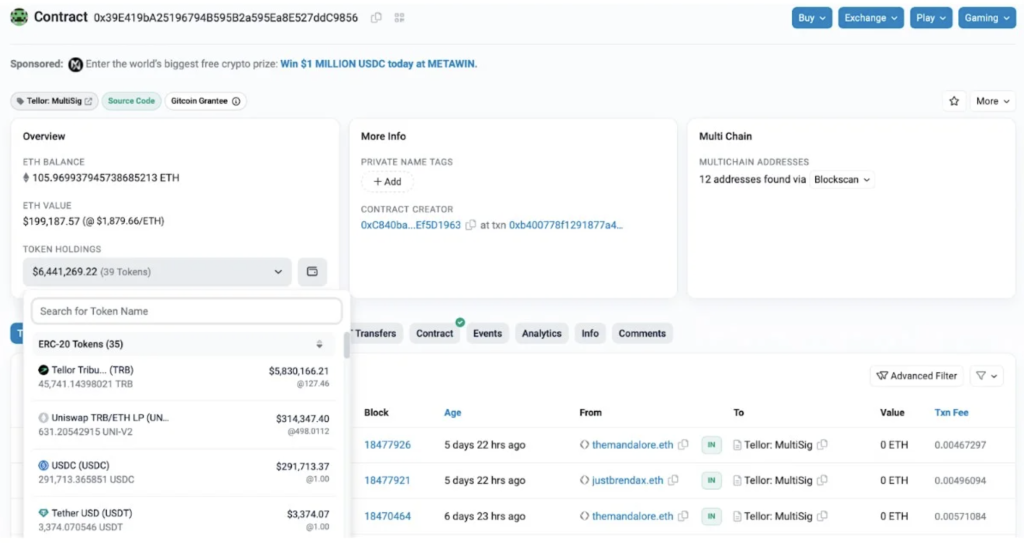Click ETH balance 105.969937945738685213 ETH
Screen dimensions: 1024x543
(x=105, y=178)
